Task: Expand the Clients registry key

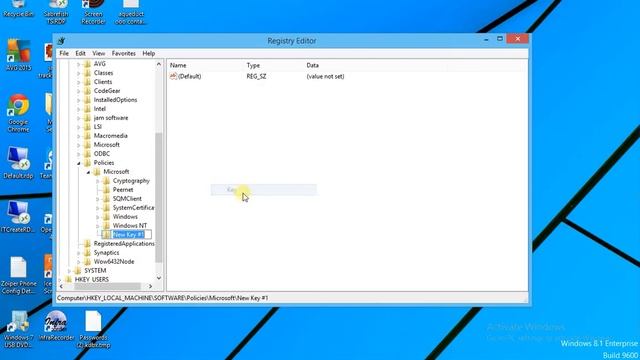Action: click(78, 82)
